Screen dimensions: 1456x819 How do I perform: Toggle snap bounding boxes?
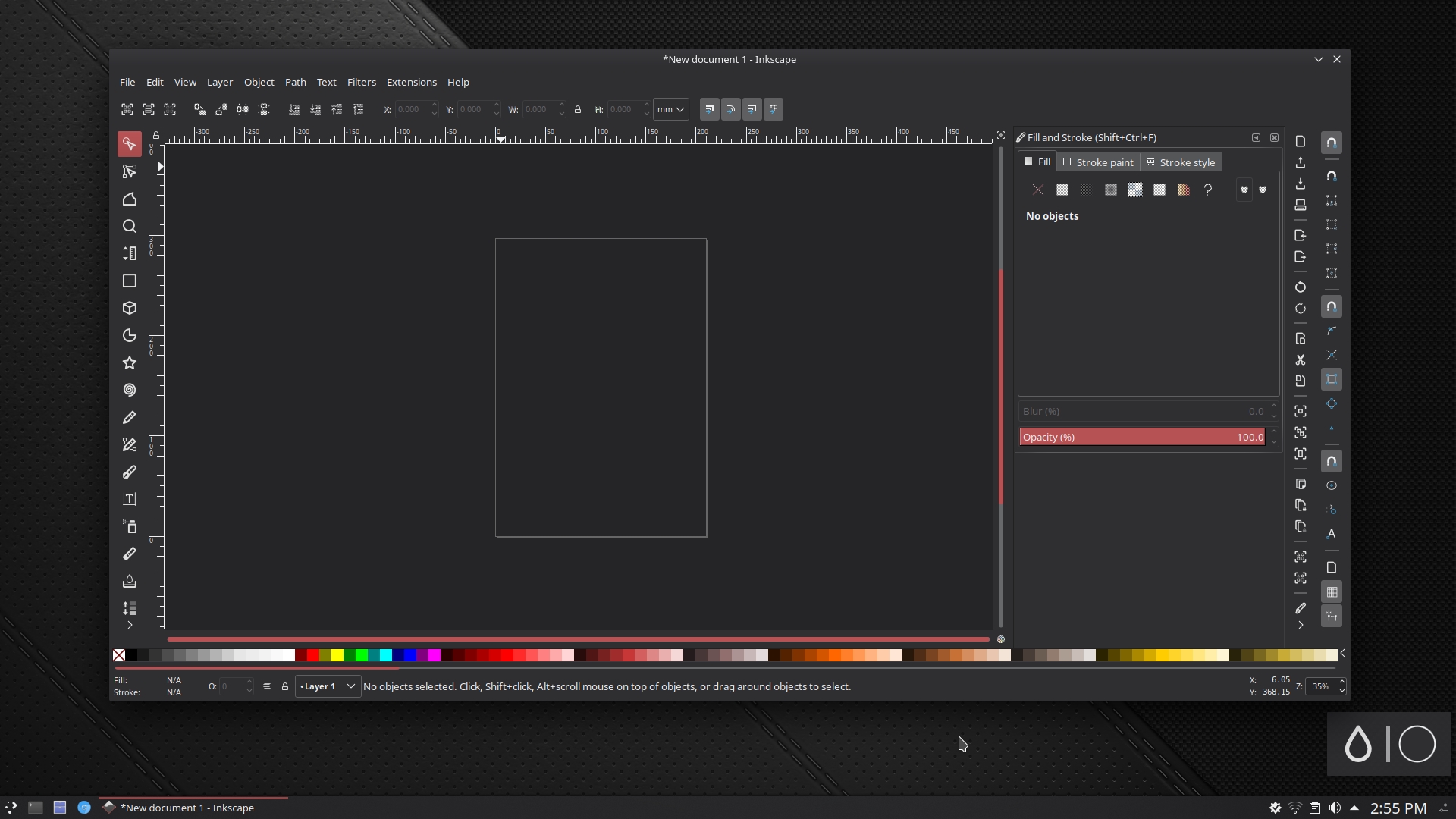1332,176
